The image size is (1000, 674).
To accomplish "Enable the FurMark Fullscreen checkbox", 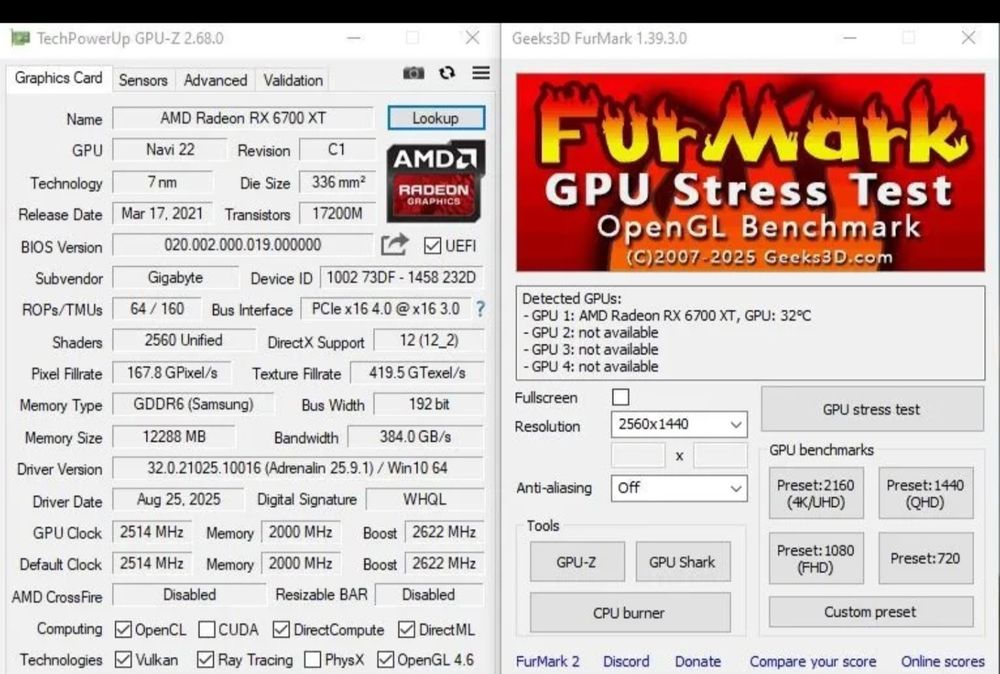I will pos(621,397).
